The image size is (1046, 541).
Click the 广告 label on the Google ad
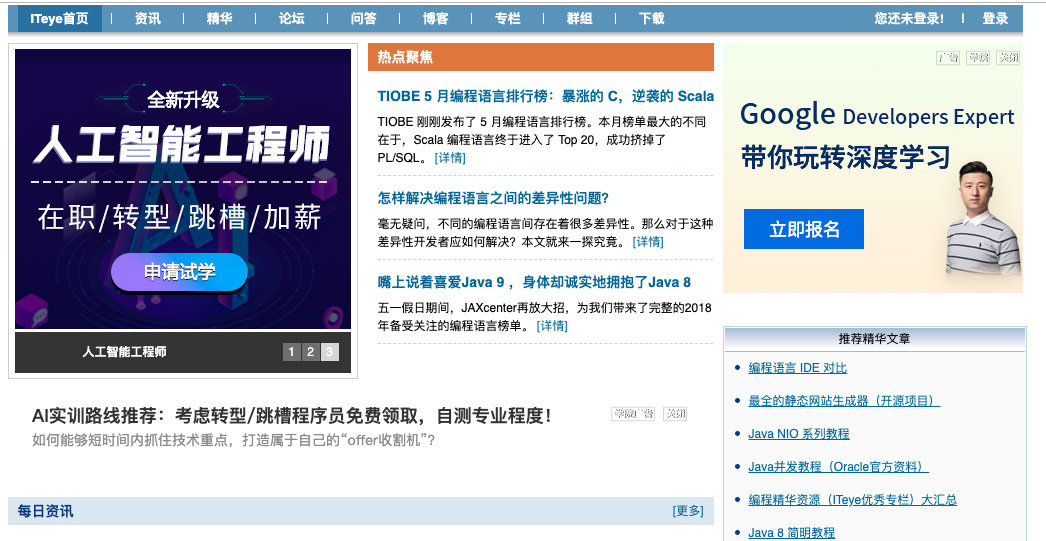[948, 58]
